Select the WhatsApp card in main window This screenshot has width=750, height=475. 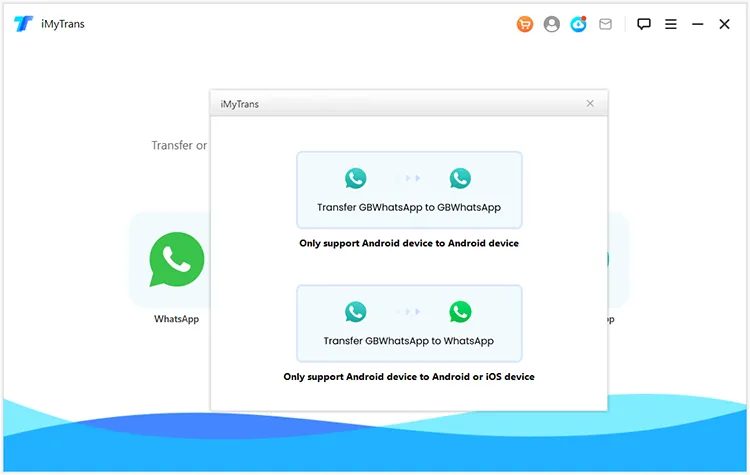pos(170,260)
